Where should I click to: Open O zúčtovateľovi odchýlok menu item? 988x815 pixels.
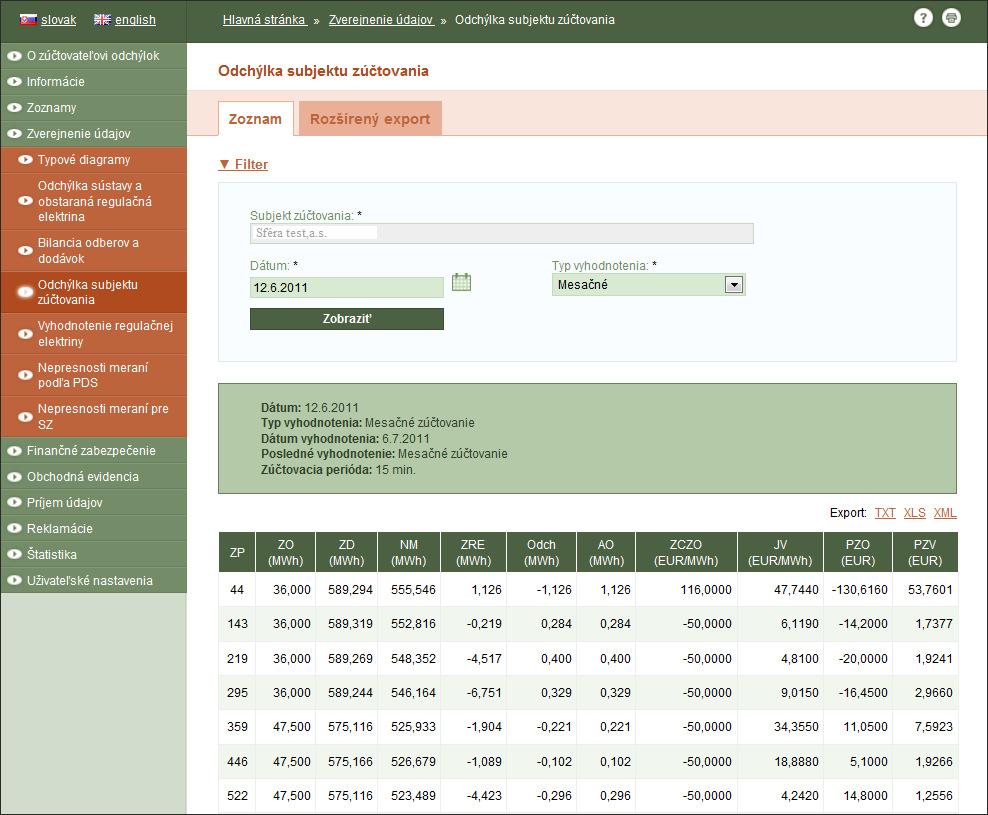pyautogui.click(x=93, y=56)
